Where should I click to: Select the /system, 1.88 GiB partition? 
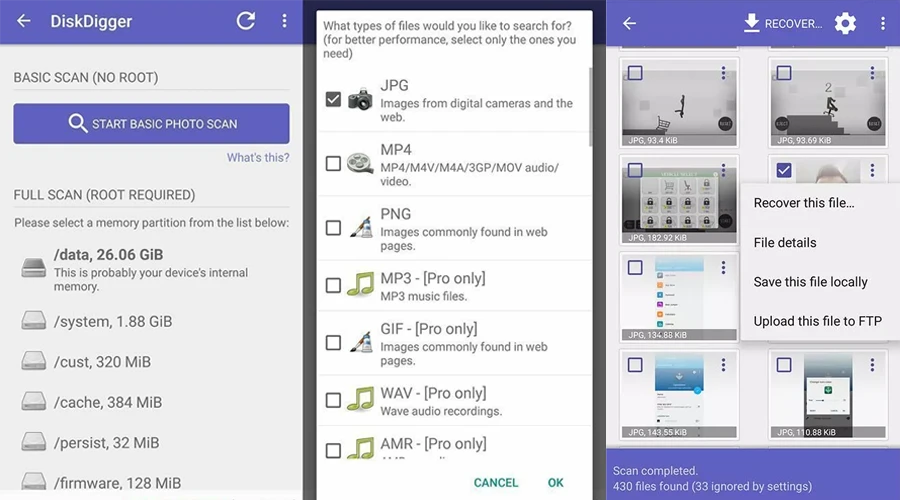click(152, 321)
